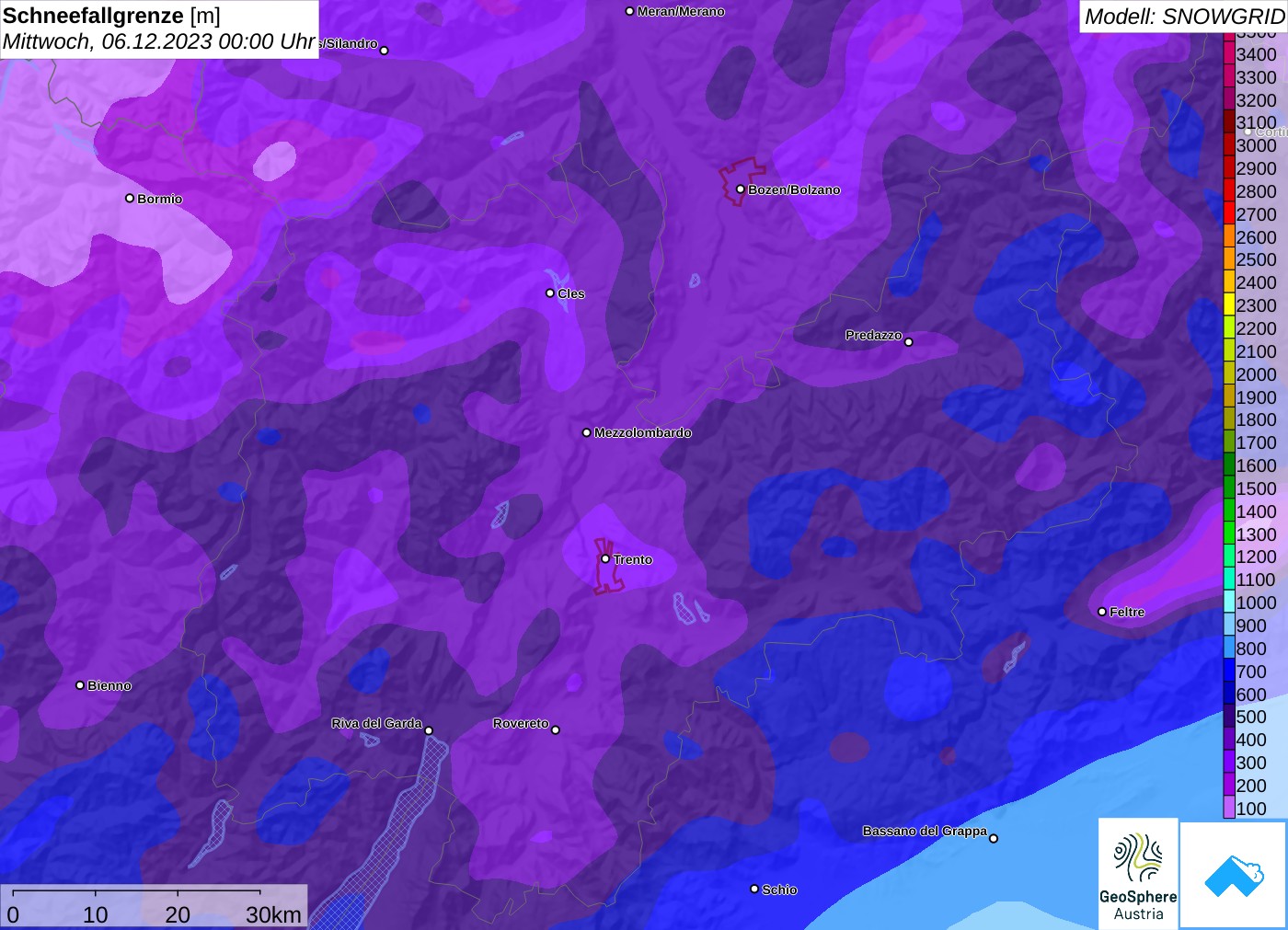Select the Schio location marker dot
This screenshot has width=1288, height=930.
coord(754,890)
